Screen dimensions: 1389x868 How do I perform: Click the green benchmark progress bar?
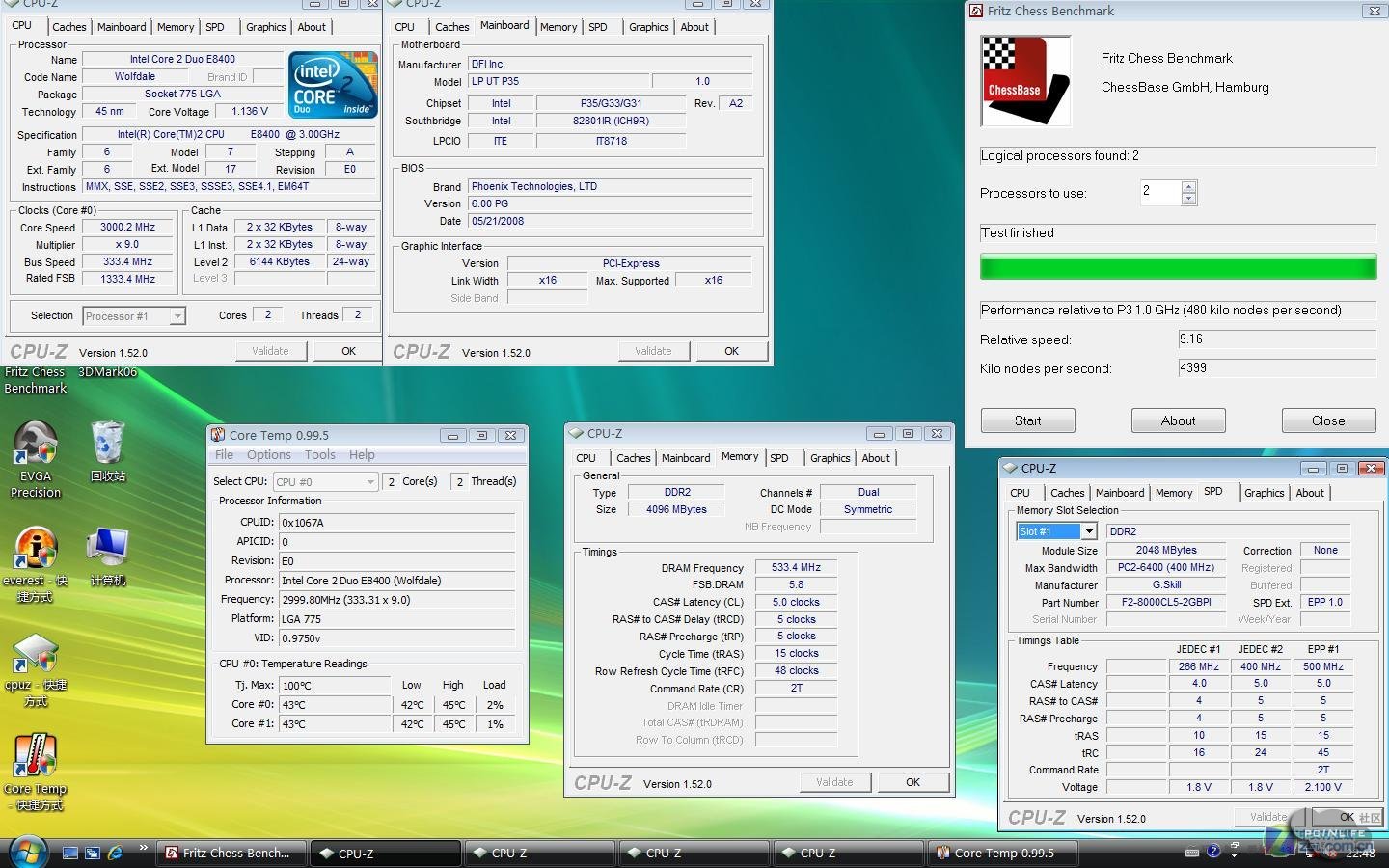(1178, 267)
